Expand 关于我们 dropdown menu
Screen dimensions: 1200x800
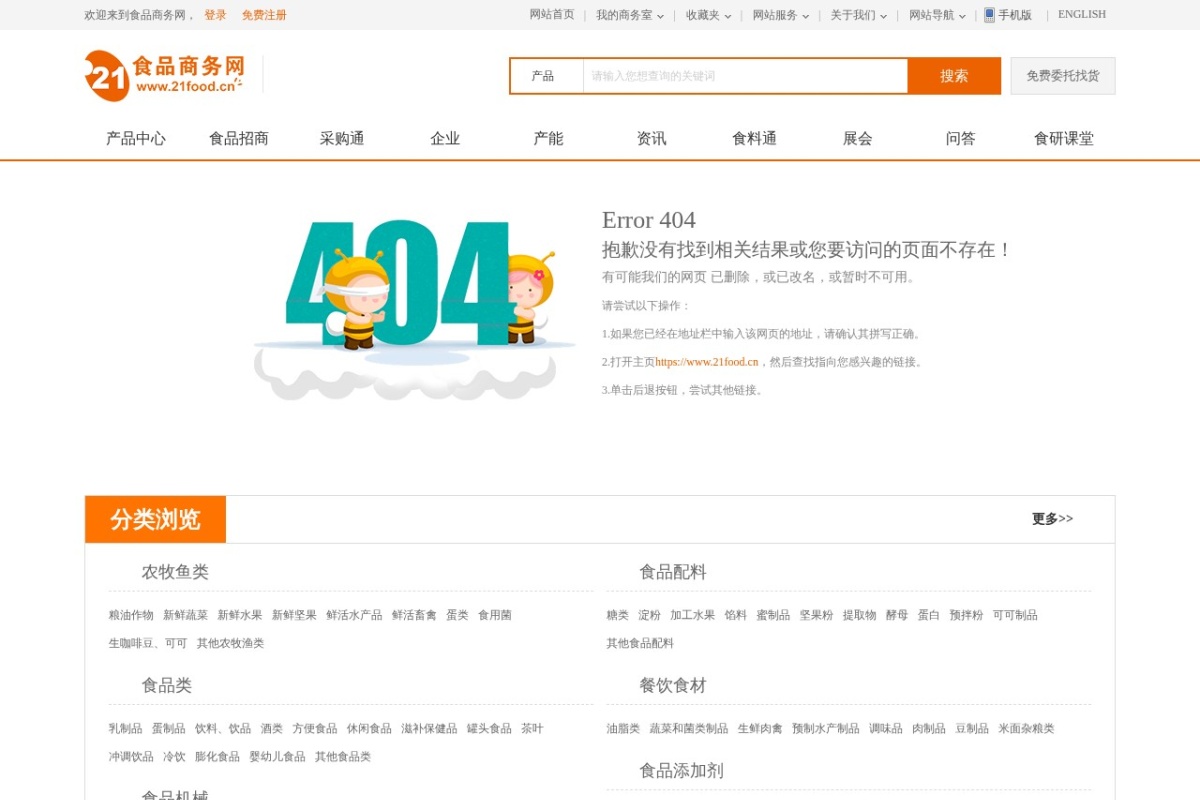pos(858,15)
